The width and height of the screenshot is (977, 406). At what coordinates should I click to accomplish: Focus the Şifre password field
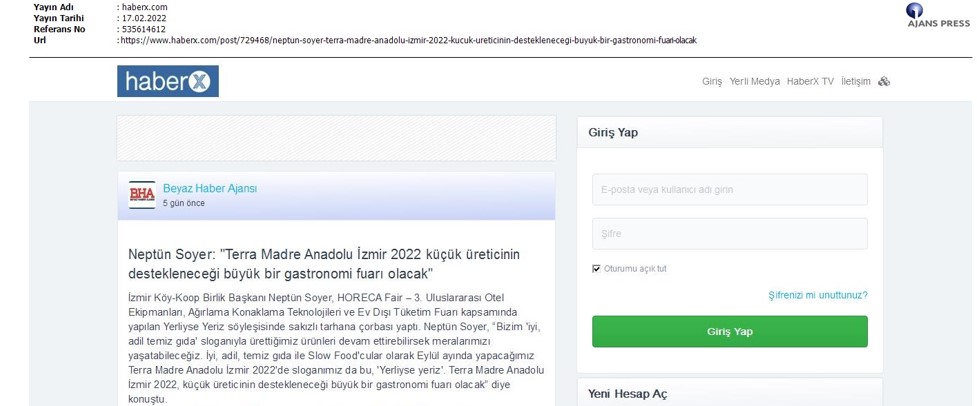pos(730,234)
